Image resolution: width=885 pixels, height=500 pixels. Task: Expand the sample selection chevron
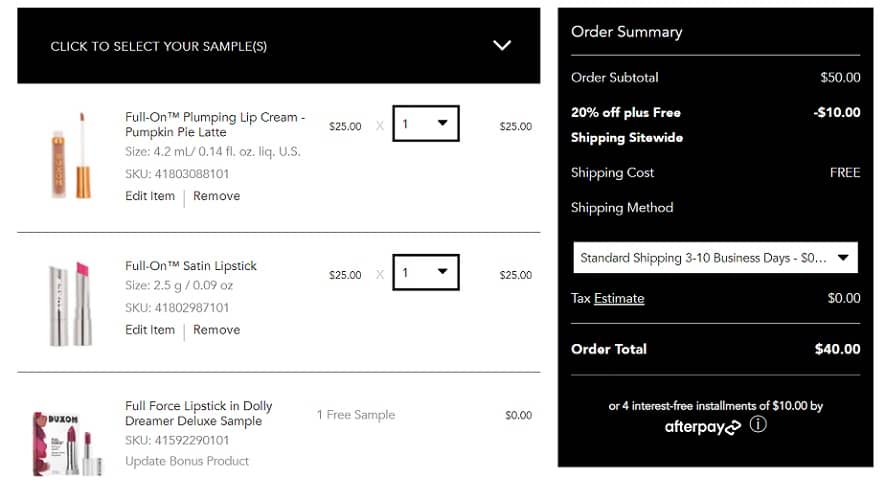coord(502,45)
